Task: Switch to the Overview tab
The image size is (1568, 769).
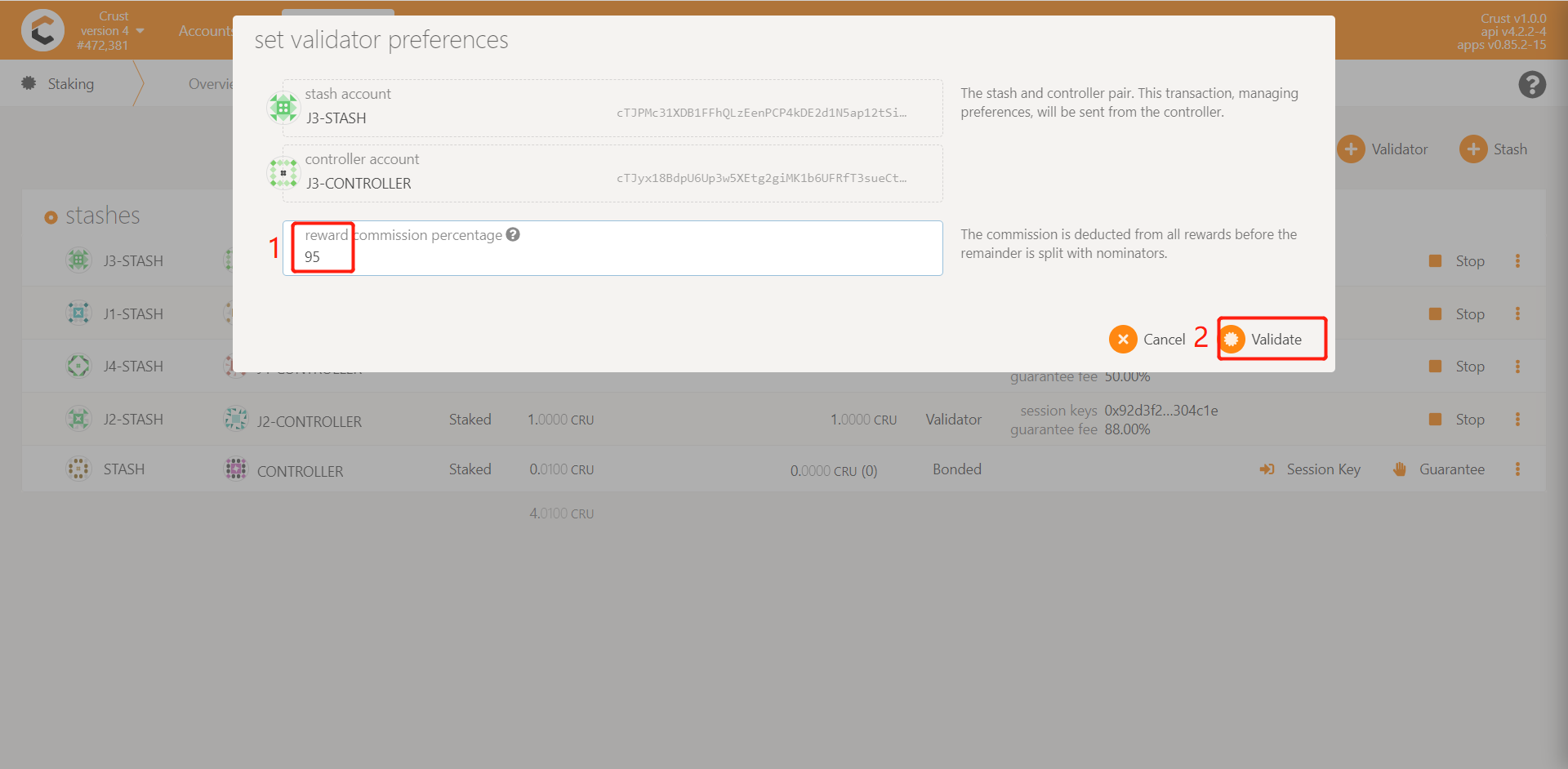Action: [211, 83]
